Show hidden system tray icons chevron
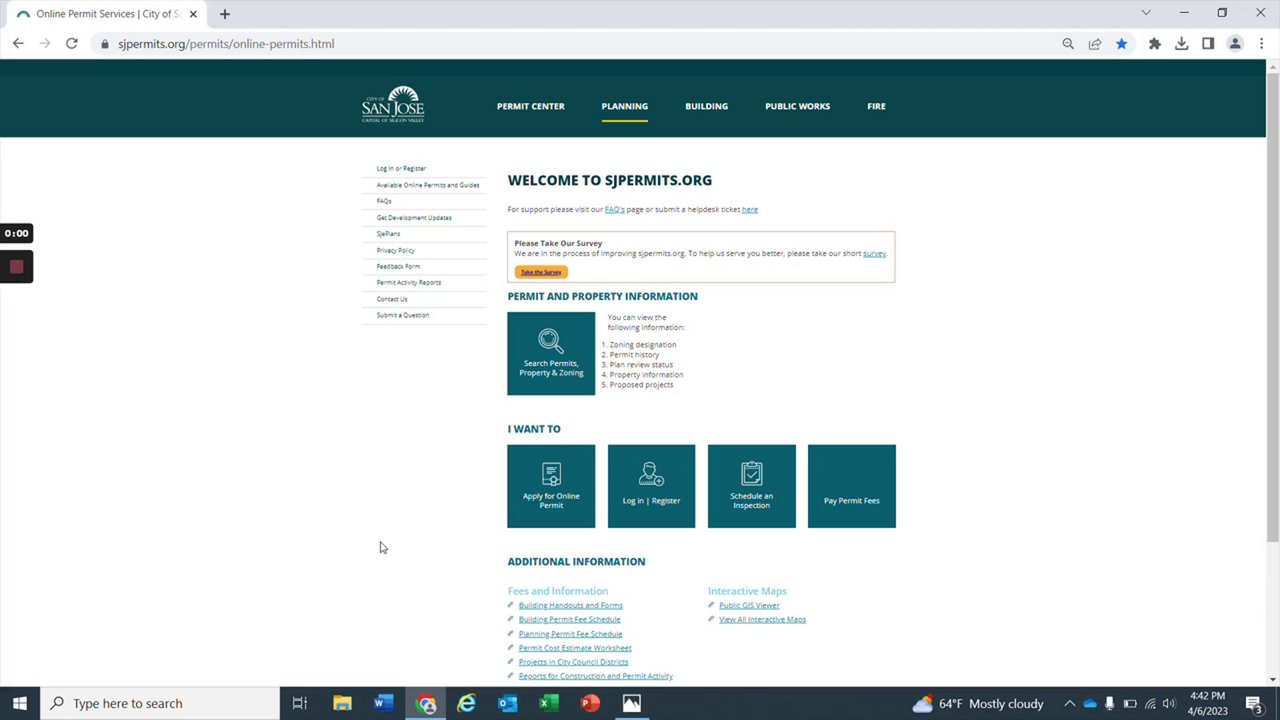Viewport: 1280px width, 720px height. [1069, 703]
